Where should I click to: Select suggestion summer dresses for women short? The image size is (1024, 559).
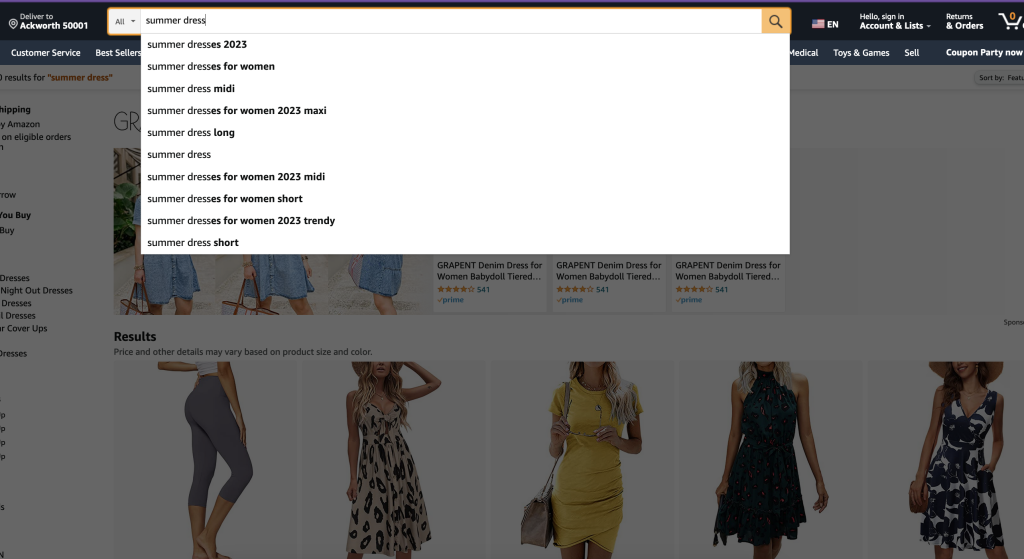465,199
